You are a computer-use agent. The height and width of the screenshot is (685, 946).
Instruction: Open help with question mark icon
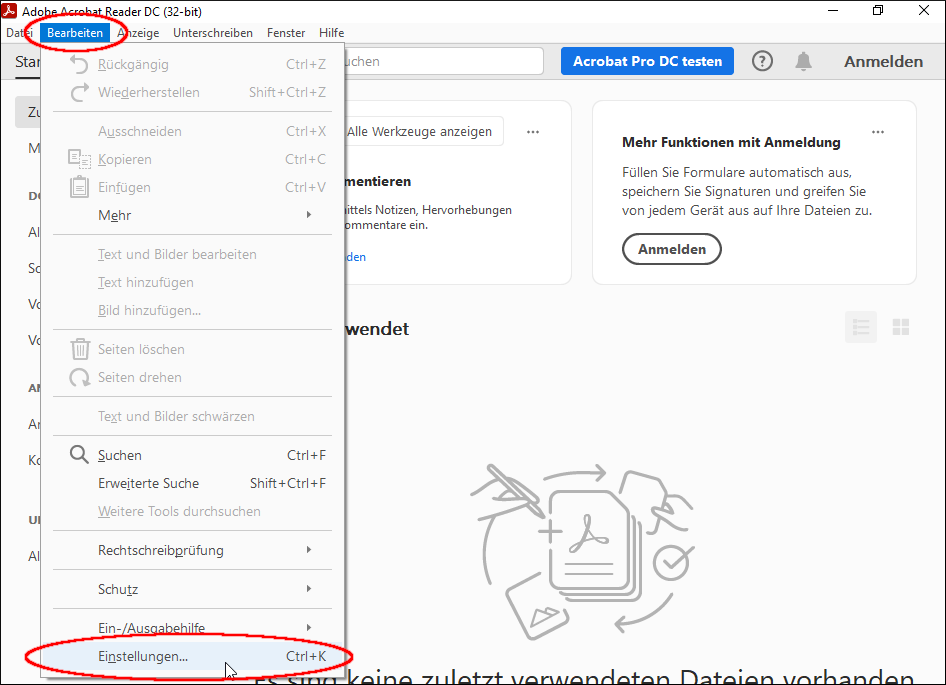762,61
